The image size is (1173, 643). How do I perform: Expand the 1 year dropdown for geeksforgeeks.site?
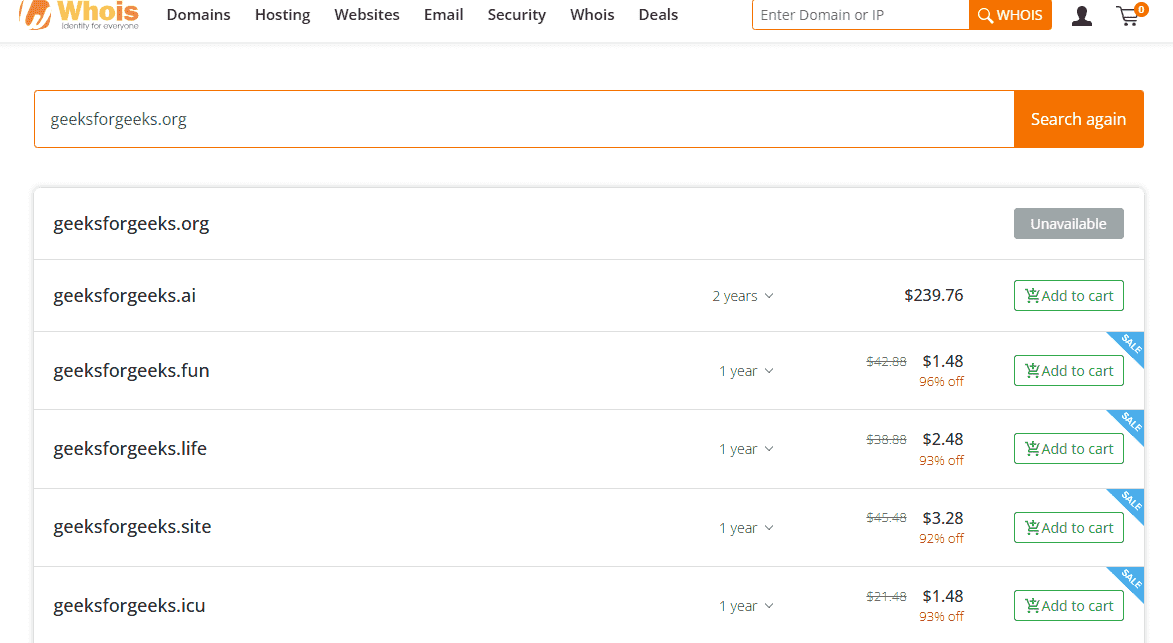click(746, 528)
